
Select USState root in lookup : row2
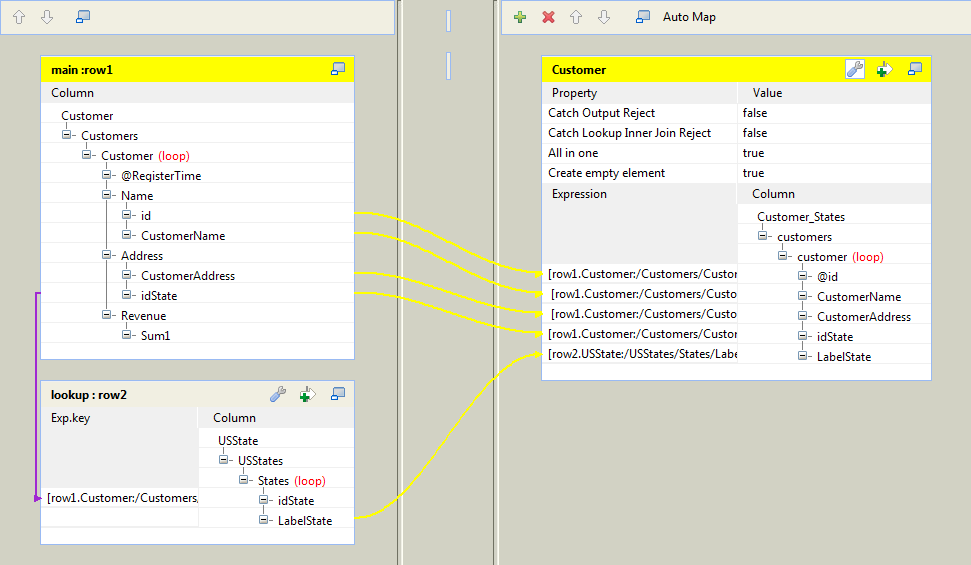(238, 440)
